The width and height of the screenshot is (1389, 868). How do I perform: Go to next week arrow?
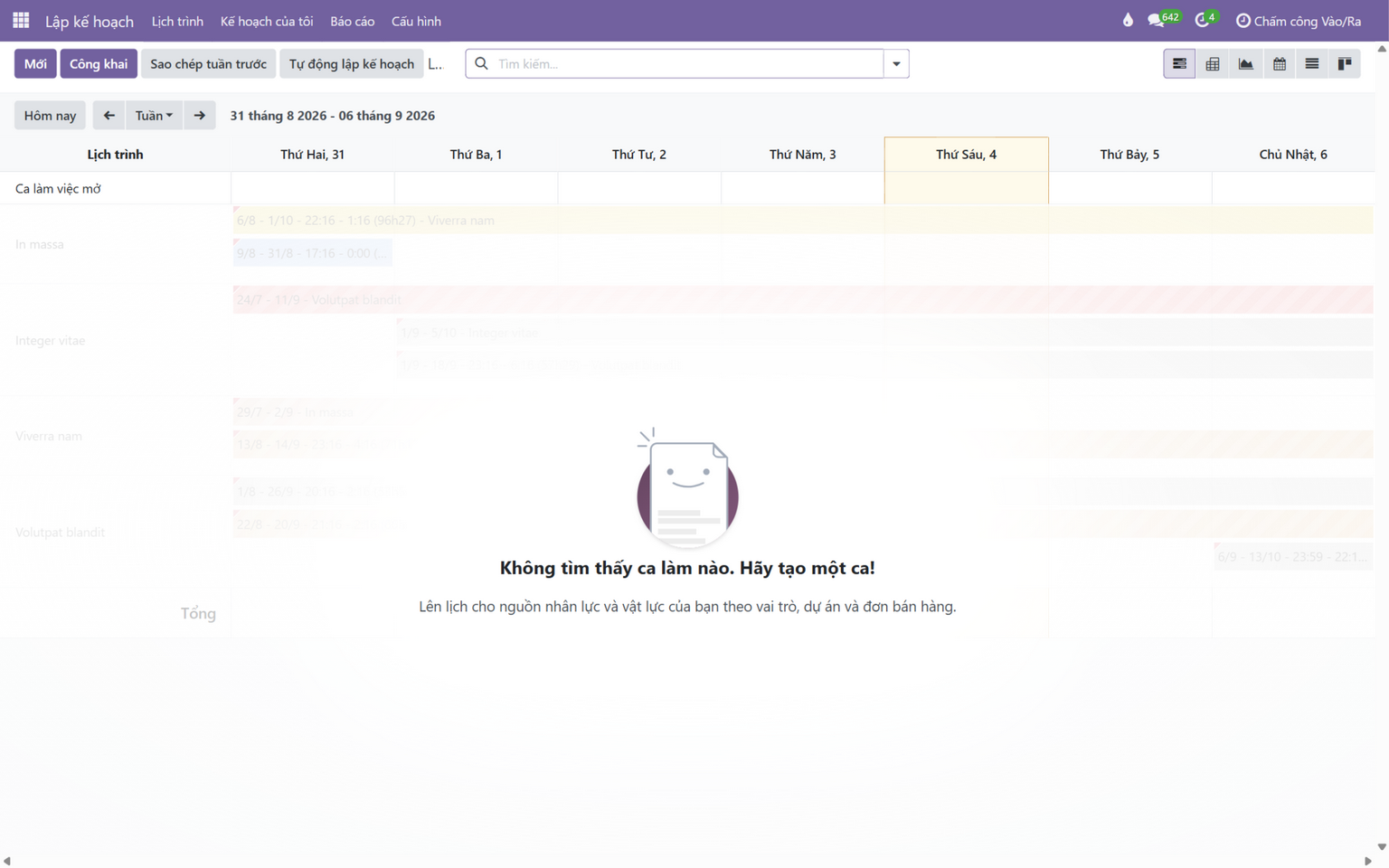[x=200, y=115]
